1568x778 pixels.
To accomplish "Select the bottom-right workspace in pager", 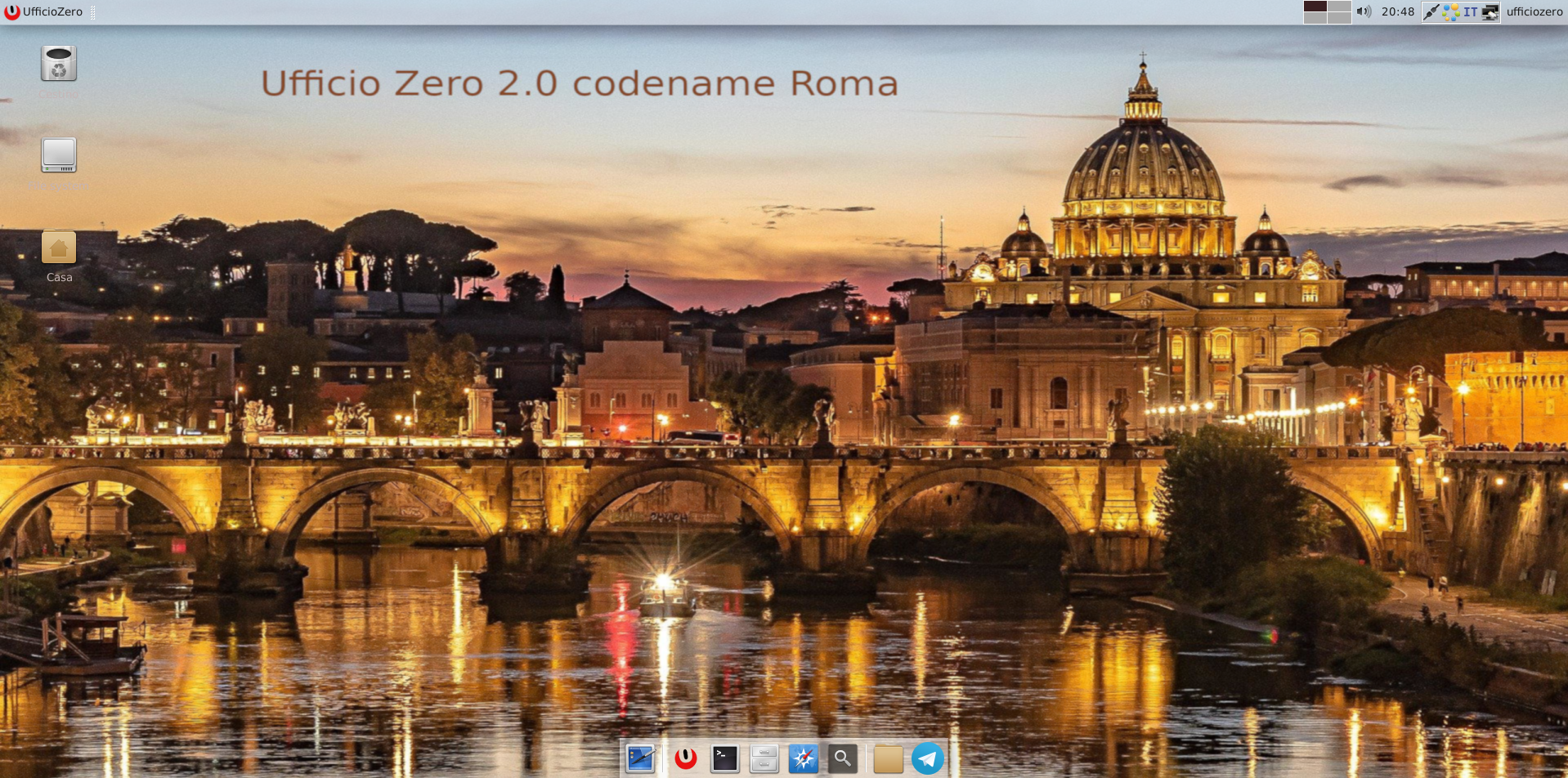I will click(1339, 18).
